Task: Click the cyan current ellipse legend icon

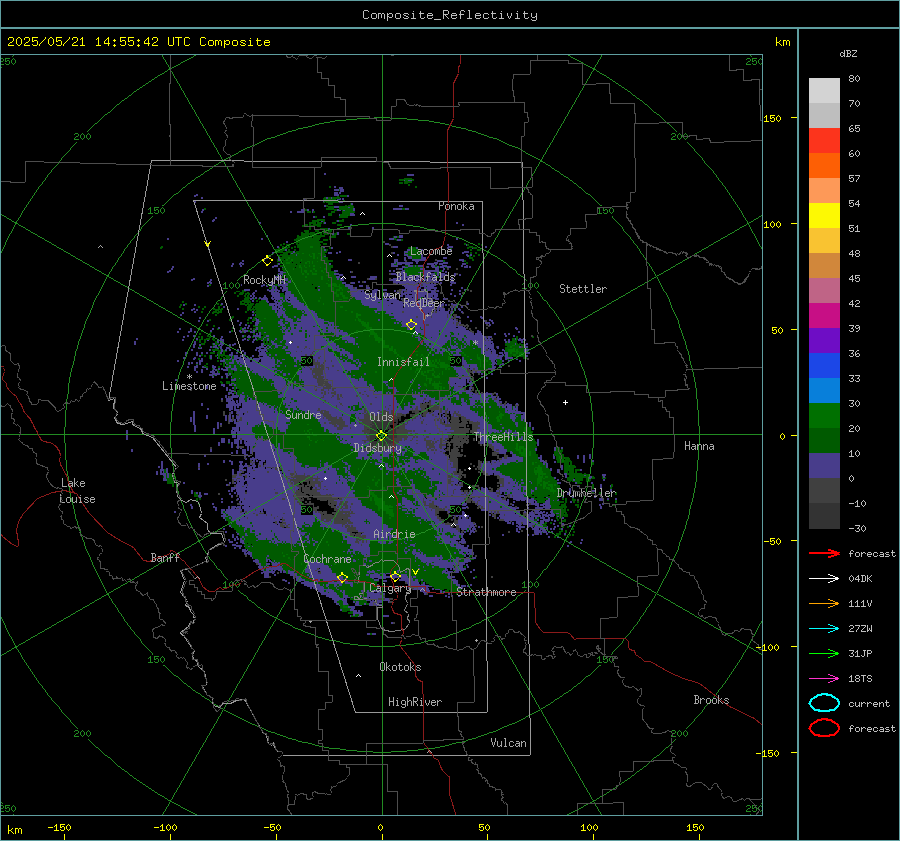Action: click(824, 703)
